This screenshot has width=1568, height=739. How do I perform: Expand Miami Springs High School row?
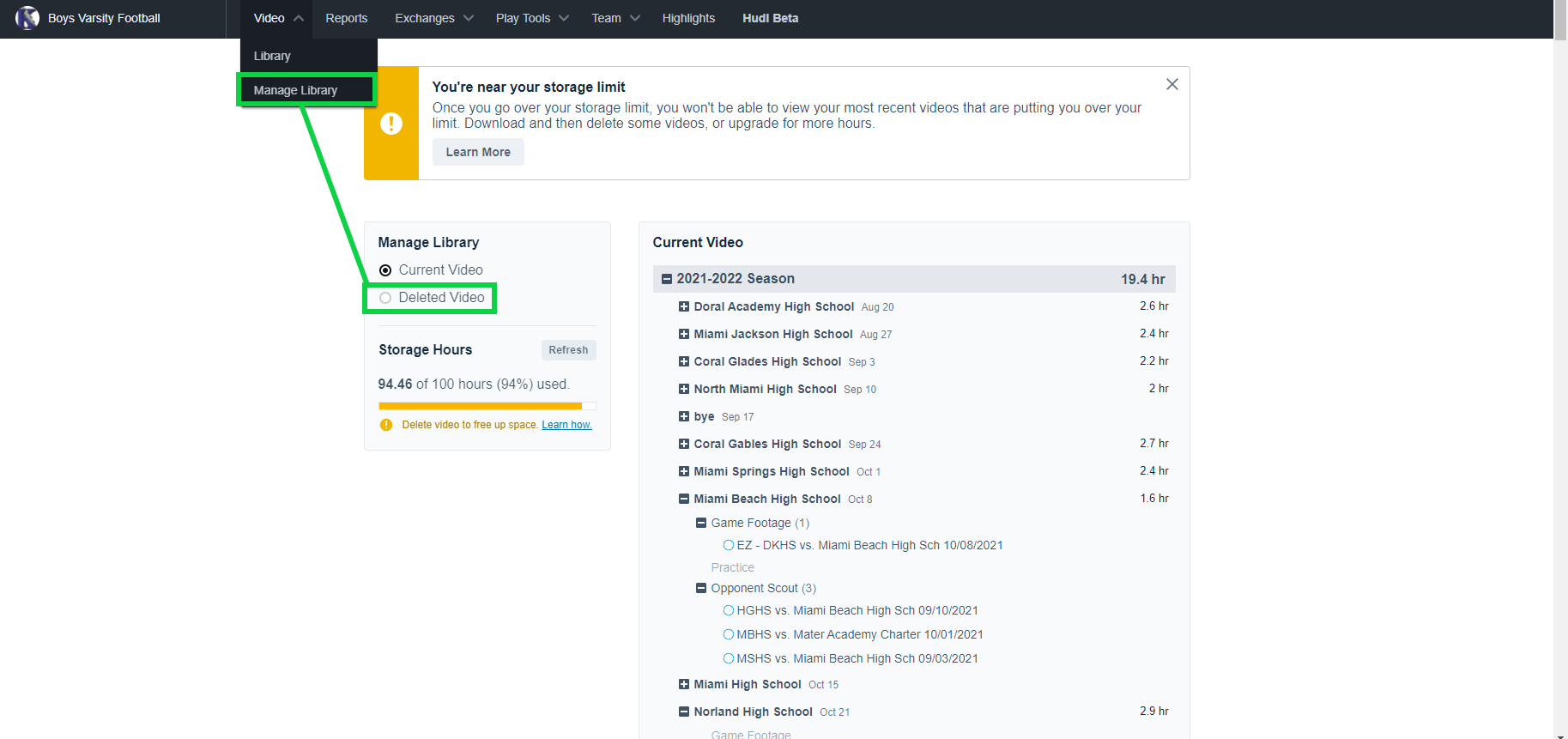coord(684,471)
